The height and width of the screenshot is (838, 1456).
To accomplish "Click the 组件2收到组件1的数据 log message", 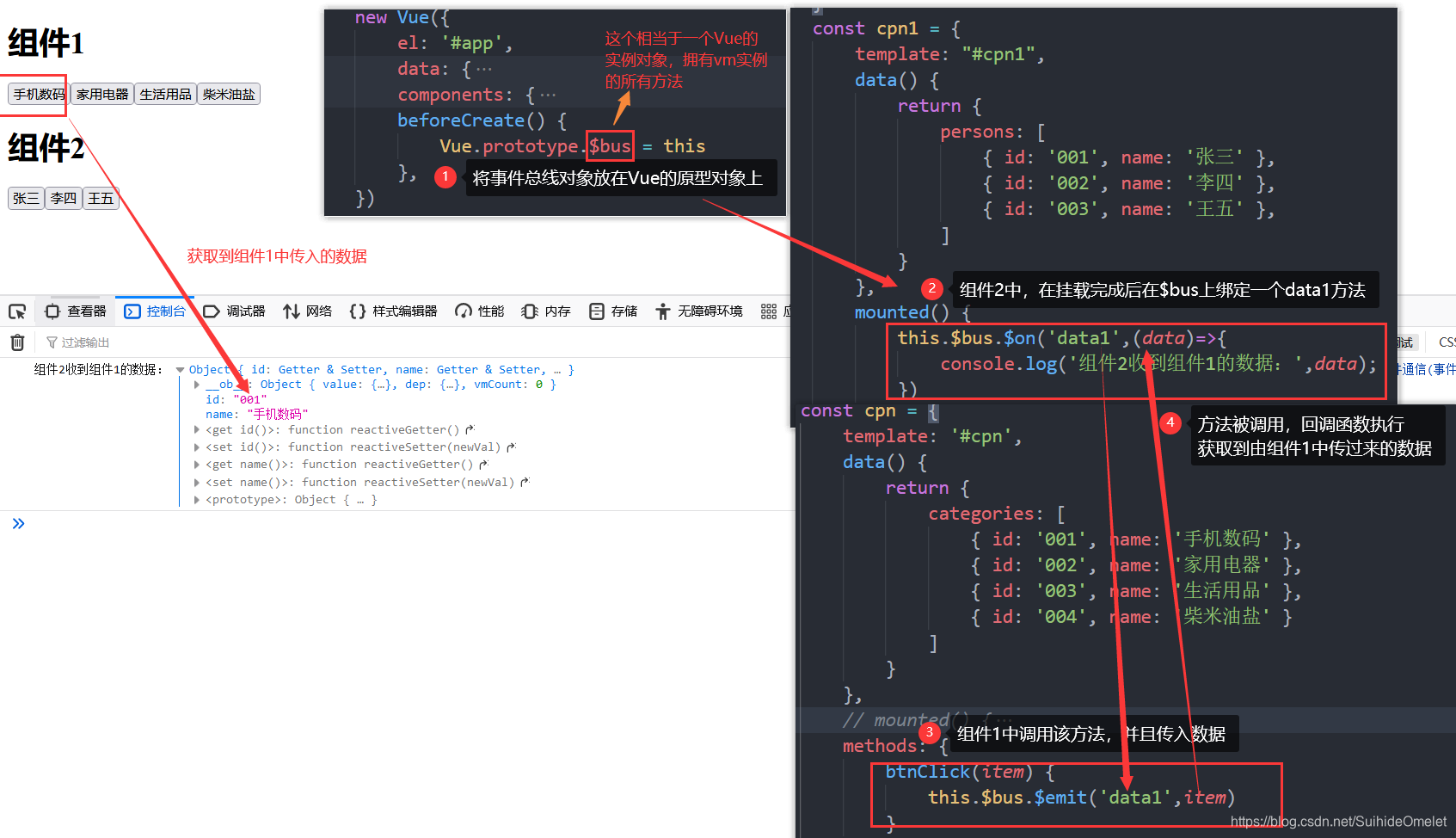I will [98, 370].
